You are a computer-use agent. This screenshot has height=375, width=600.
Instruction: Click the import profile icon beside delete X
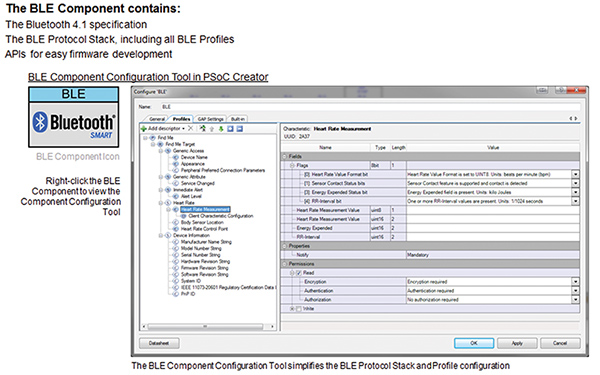coord(202,129)
